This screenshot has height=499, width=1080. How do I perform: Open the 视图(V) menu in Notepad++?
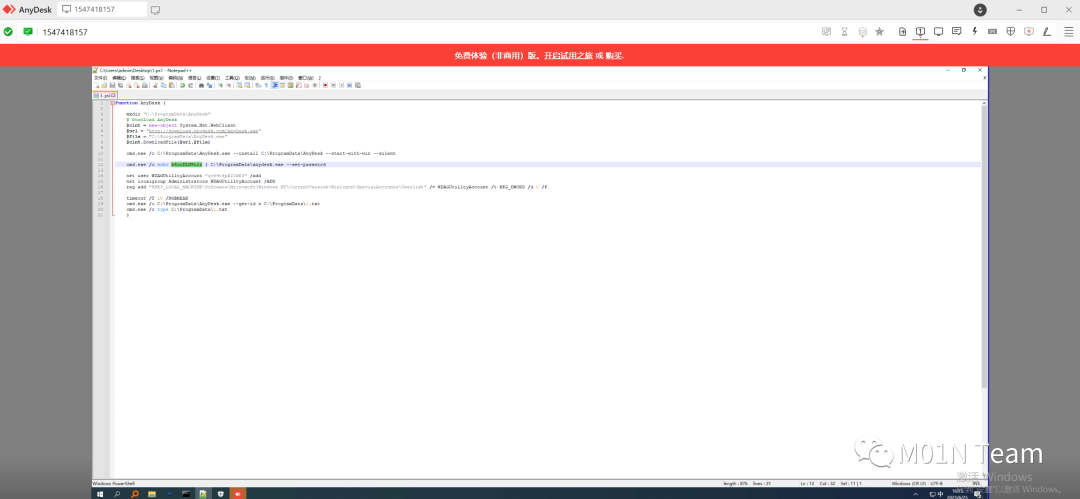156,78
